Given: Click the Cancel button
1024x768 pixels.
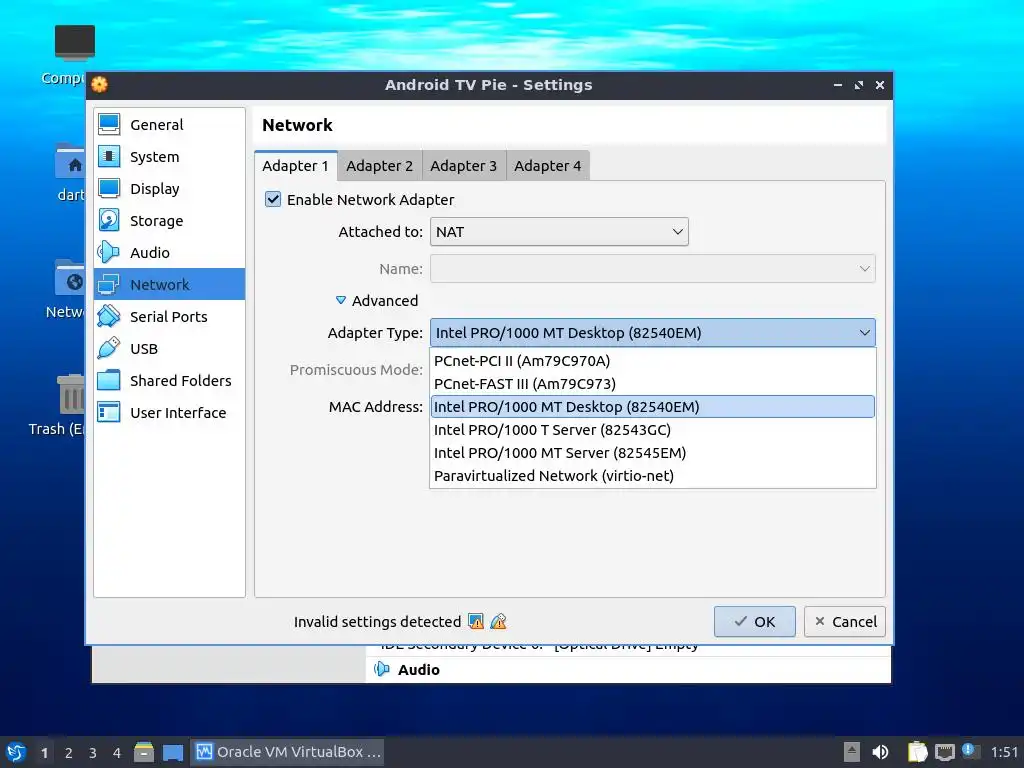Looking at the screenshot, I should click(x=845, y=621).
